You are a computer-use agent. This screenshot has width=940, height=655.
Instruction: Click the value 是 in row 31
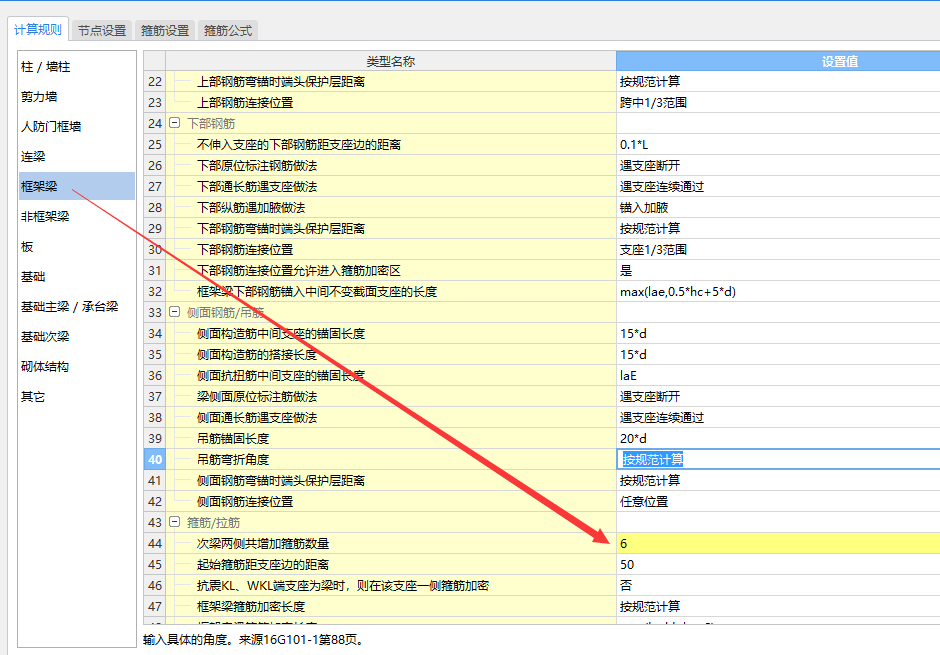778,270
